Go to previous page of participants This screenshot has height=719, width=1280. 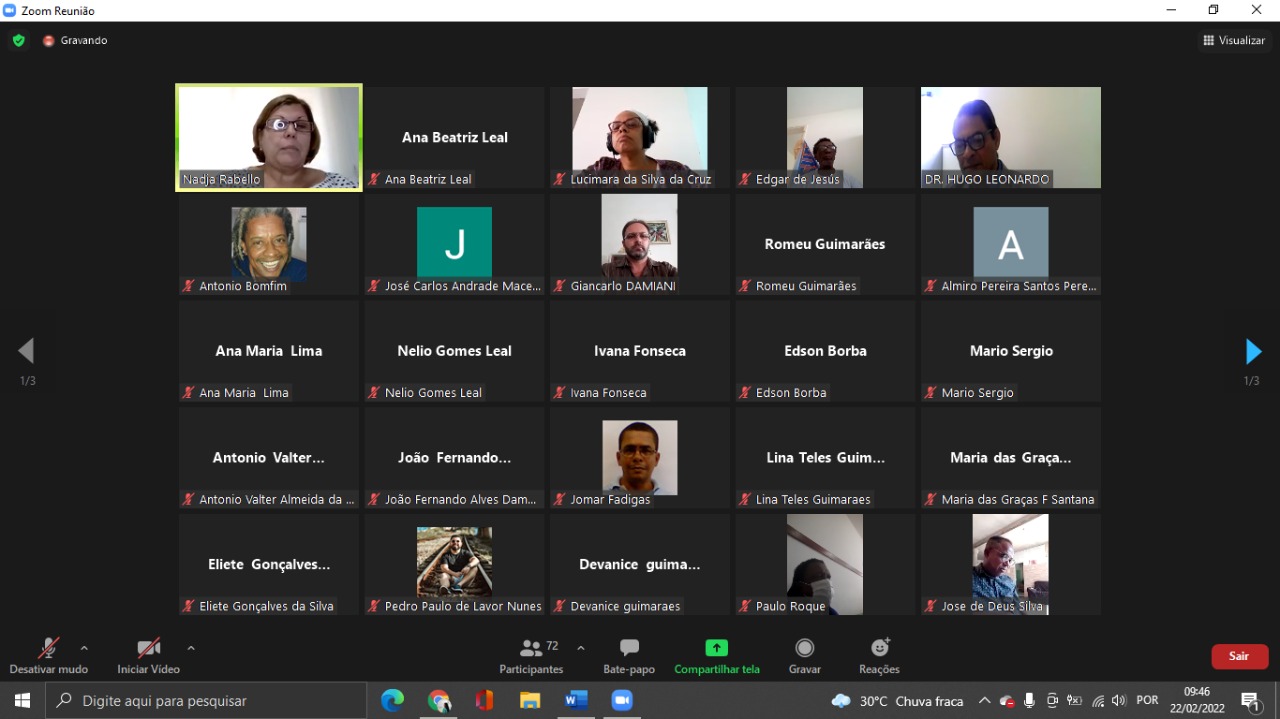click(x=27, y=351)
